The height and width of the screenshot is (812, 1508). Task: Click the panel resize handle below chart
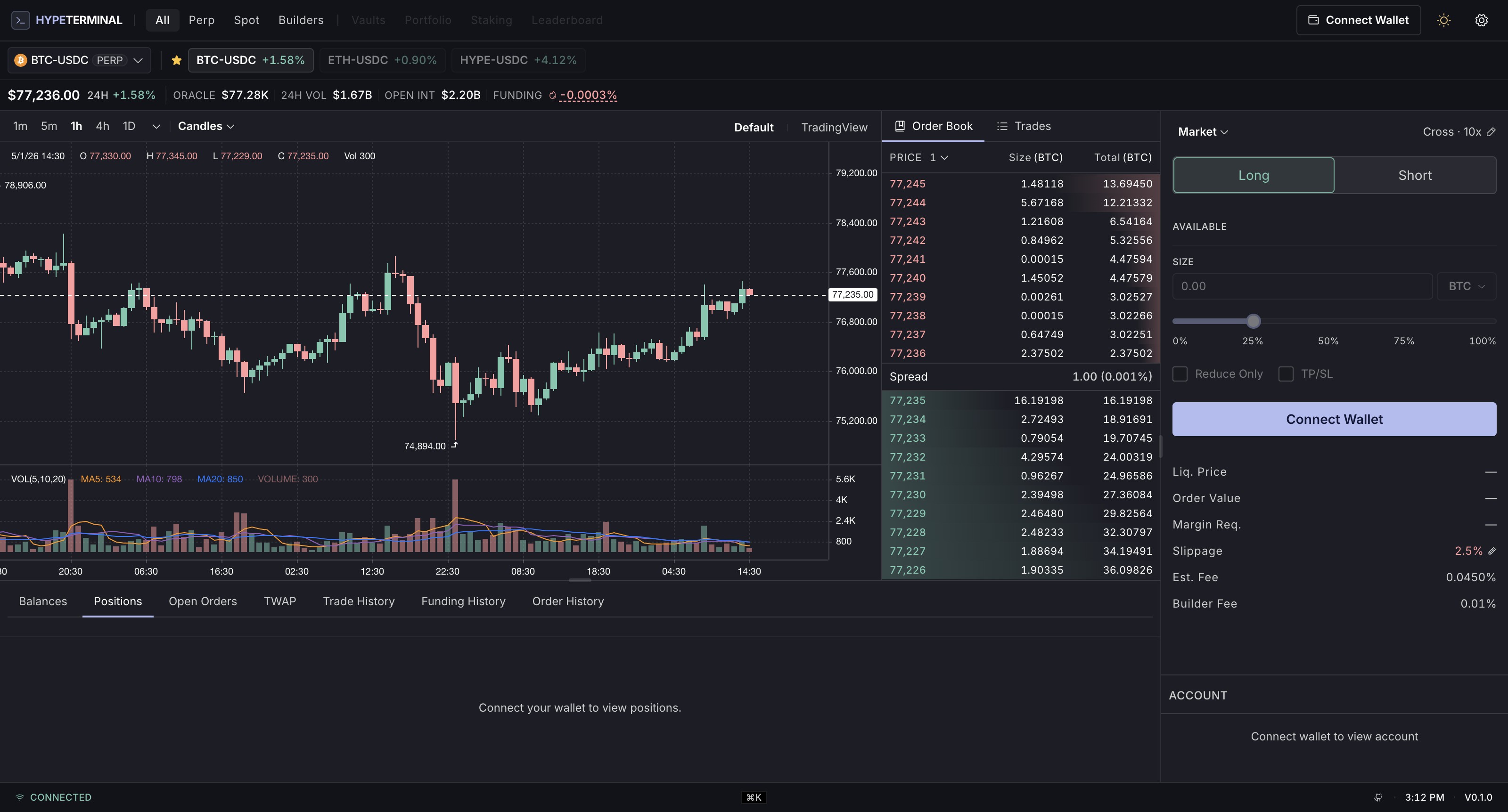(580, 580)
